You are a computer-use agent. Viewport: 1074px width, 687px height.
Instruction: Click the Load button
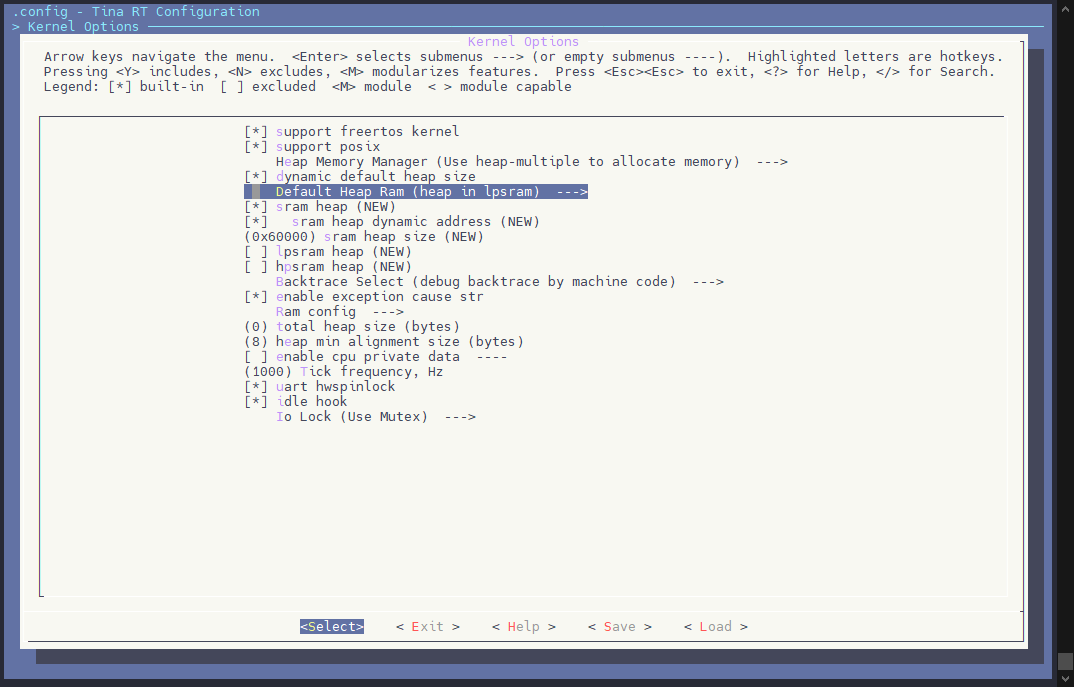pos(715,626)
